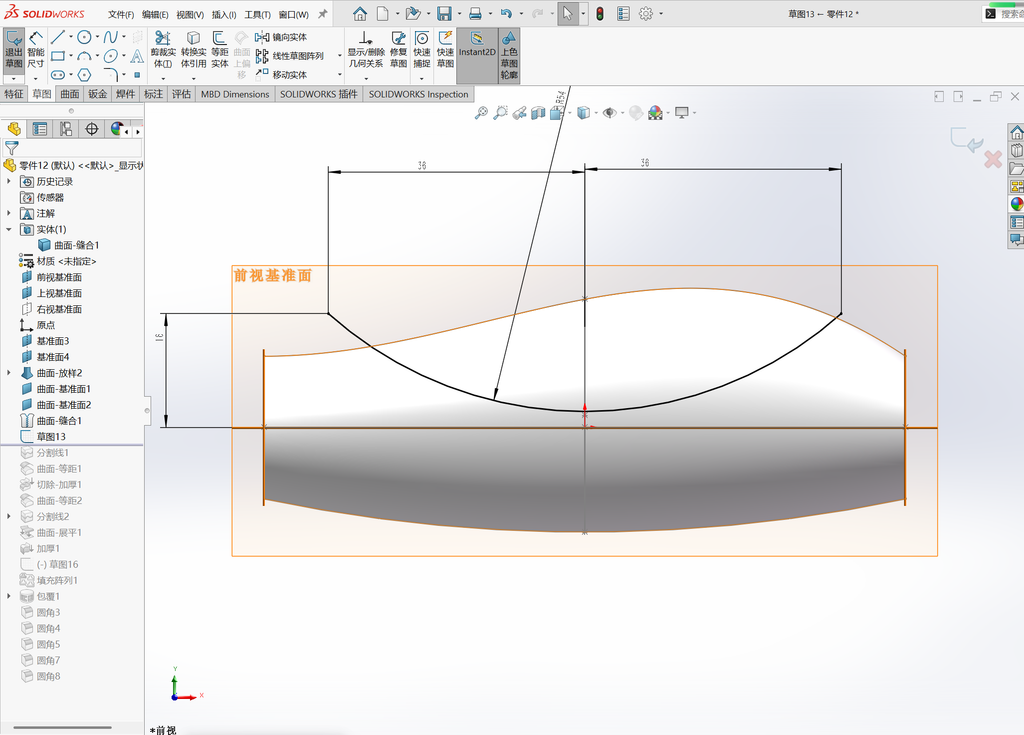1024x735 pixels.
Task: Toggle Hide/Show Items eye icon
Action: tap(609, 113)
